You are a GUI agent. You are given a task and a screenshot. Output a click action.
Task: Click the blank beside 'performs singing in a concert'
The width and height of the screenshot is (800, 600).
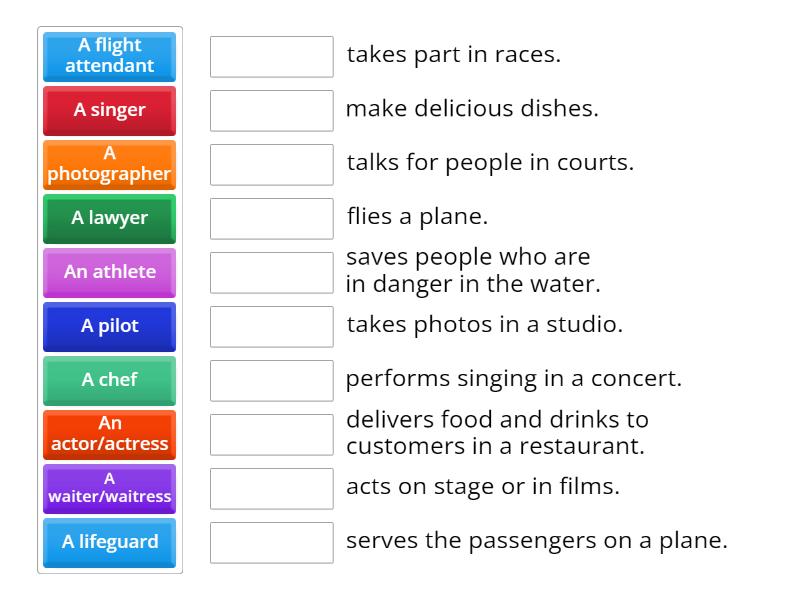[272, 381]
